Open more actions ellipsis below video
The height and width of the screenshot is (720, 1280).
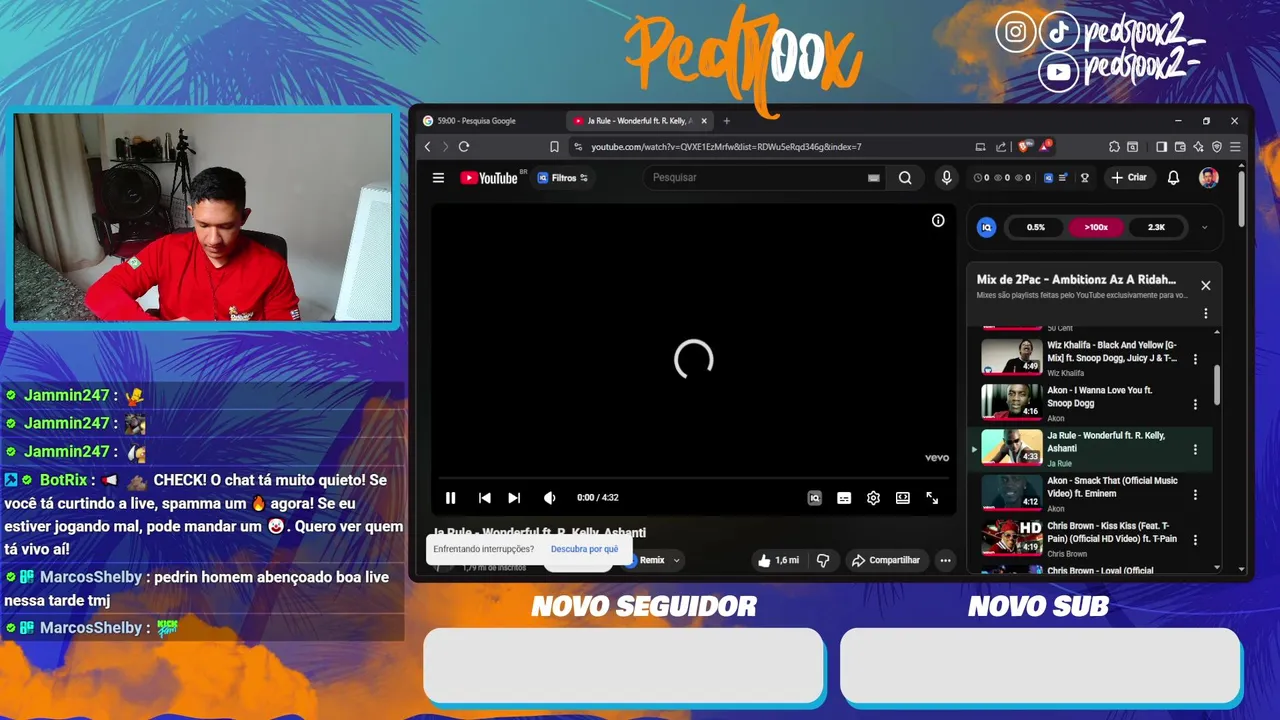[945, 560]
